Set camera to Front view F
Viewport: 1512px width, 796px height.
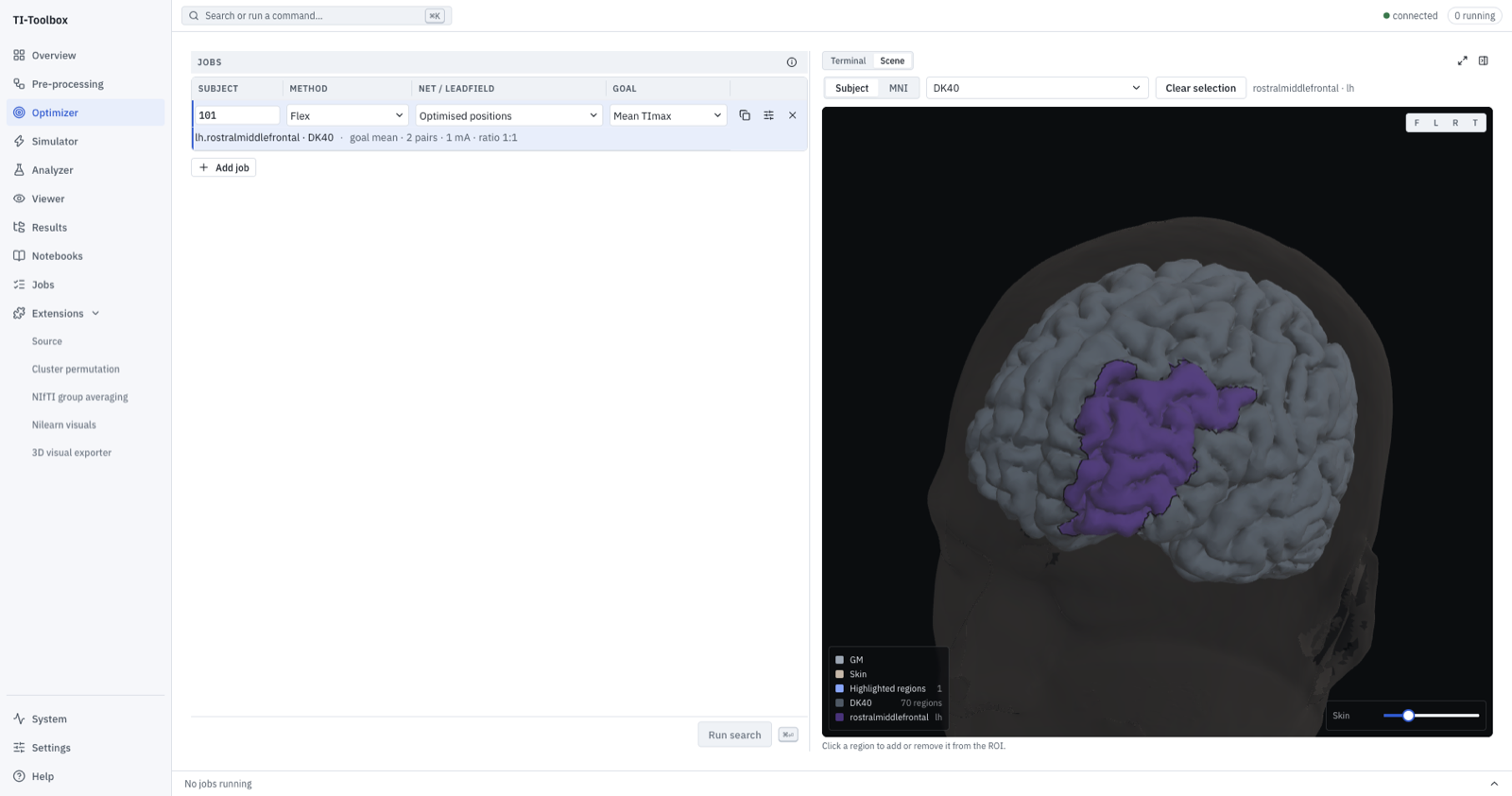[1417, 123]
